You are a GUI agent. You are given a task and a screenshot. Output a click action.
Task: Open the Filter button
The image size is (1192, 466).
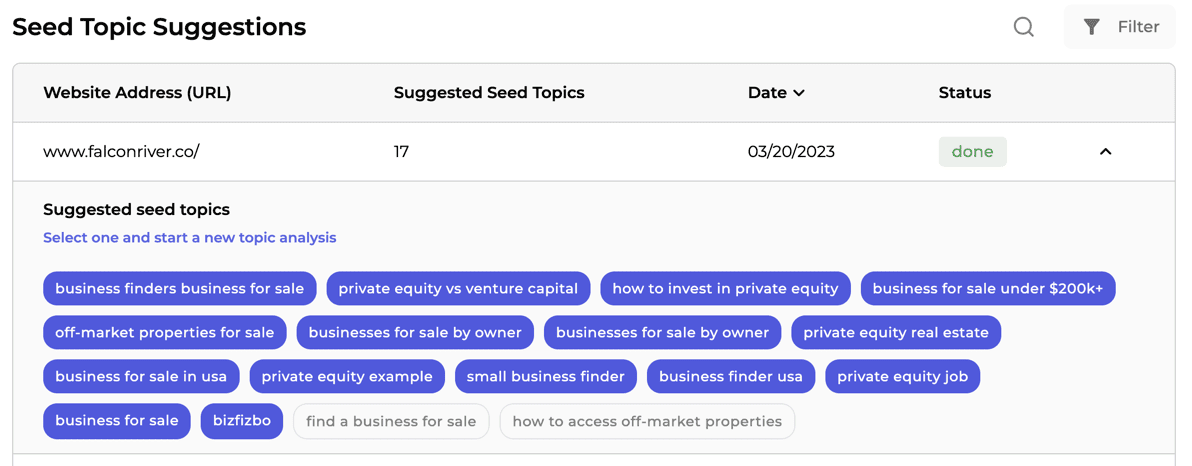[1120, 27]
